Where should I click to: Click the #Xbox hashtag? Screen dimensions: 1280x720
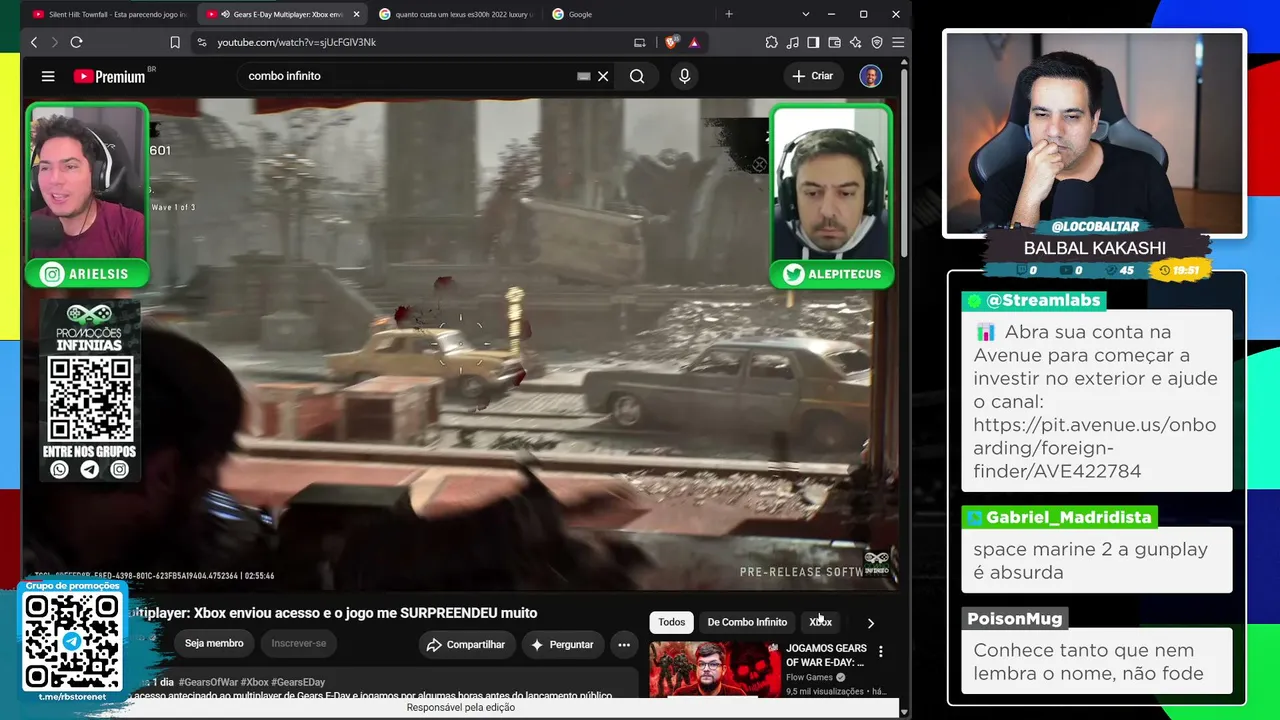254,682
